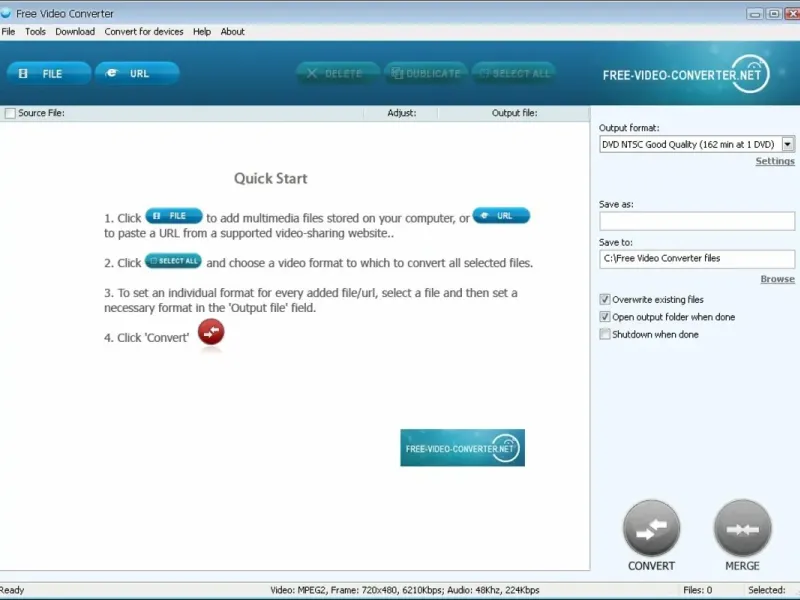Click the 'Files: 0' status bar entry
Image resolution: width=800 pixels, height=600 pixels.
[697, 590]
